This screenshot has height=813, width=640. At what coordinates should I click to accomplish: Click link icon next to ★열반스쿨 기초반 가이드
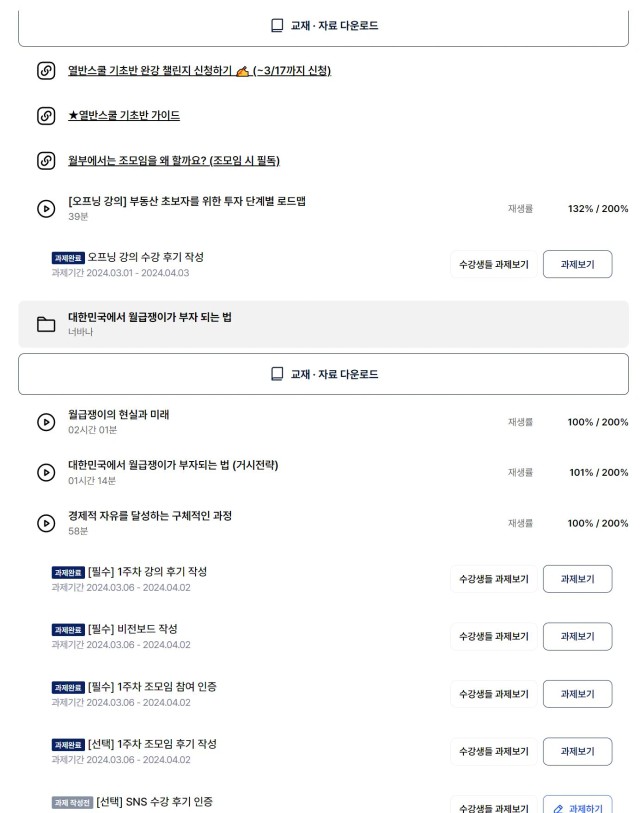[x=46, y=116]
